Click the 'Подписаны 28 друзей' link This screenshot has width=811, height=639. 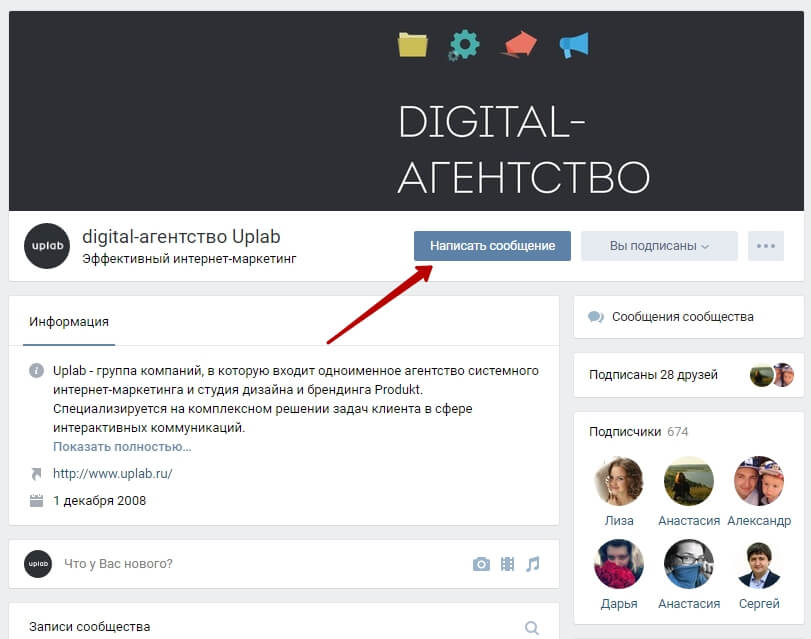pyautogui.click(x=653, y=375)
